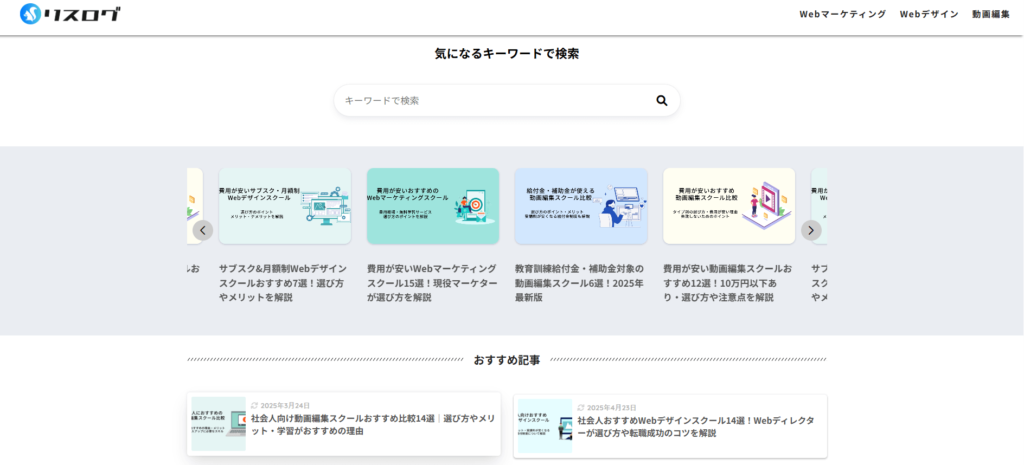
Task: Show previous carousel slide with left arrow
Action: pos(203,230)
